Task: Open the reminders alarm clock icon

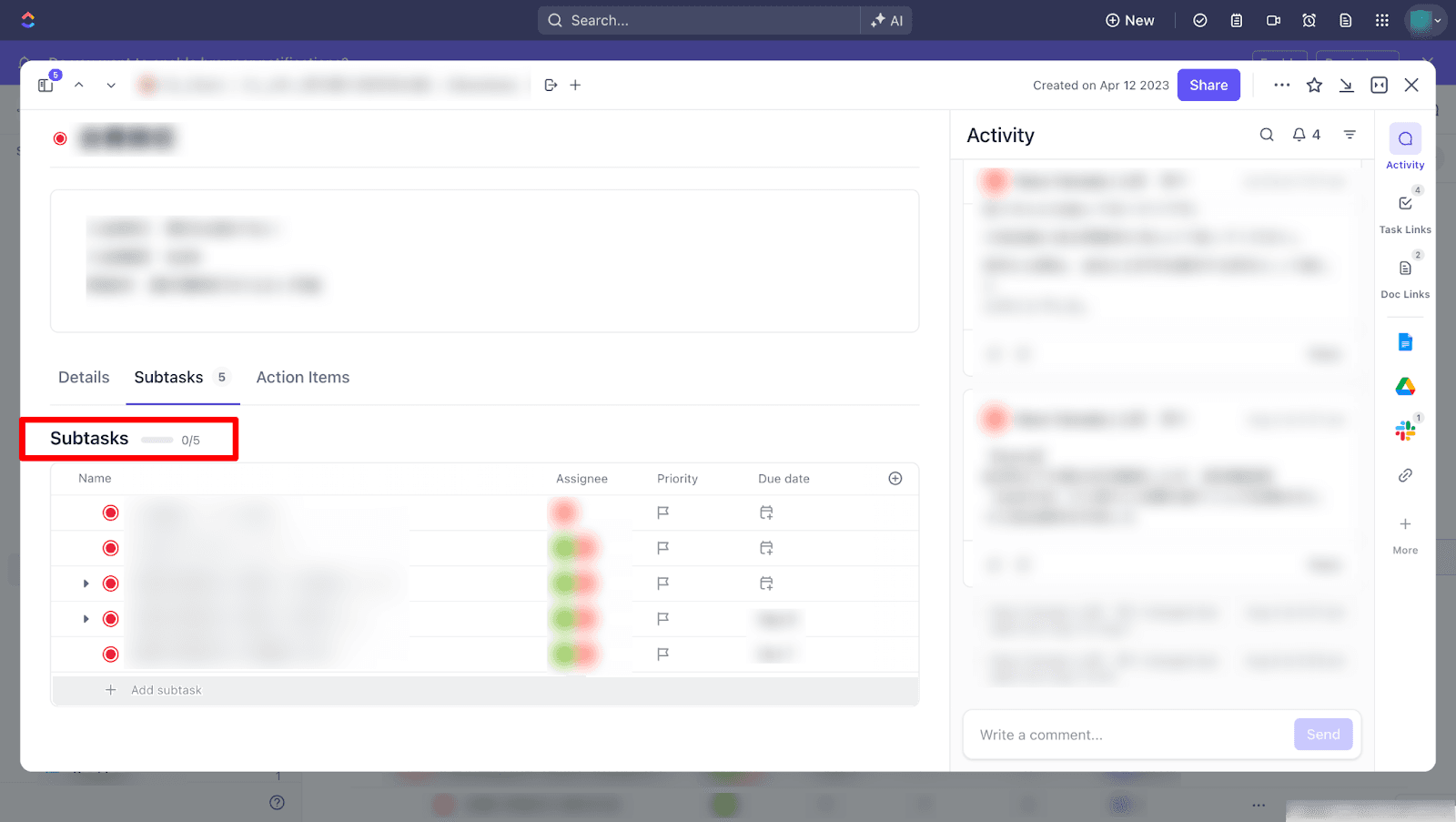Action: pyautogui.click(x=1309, y=20)
